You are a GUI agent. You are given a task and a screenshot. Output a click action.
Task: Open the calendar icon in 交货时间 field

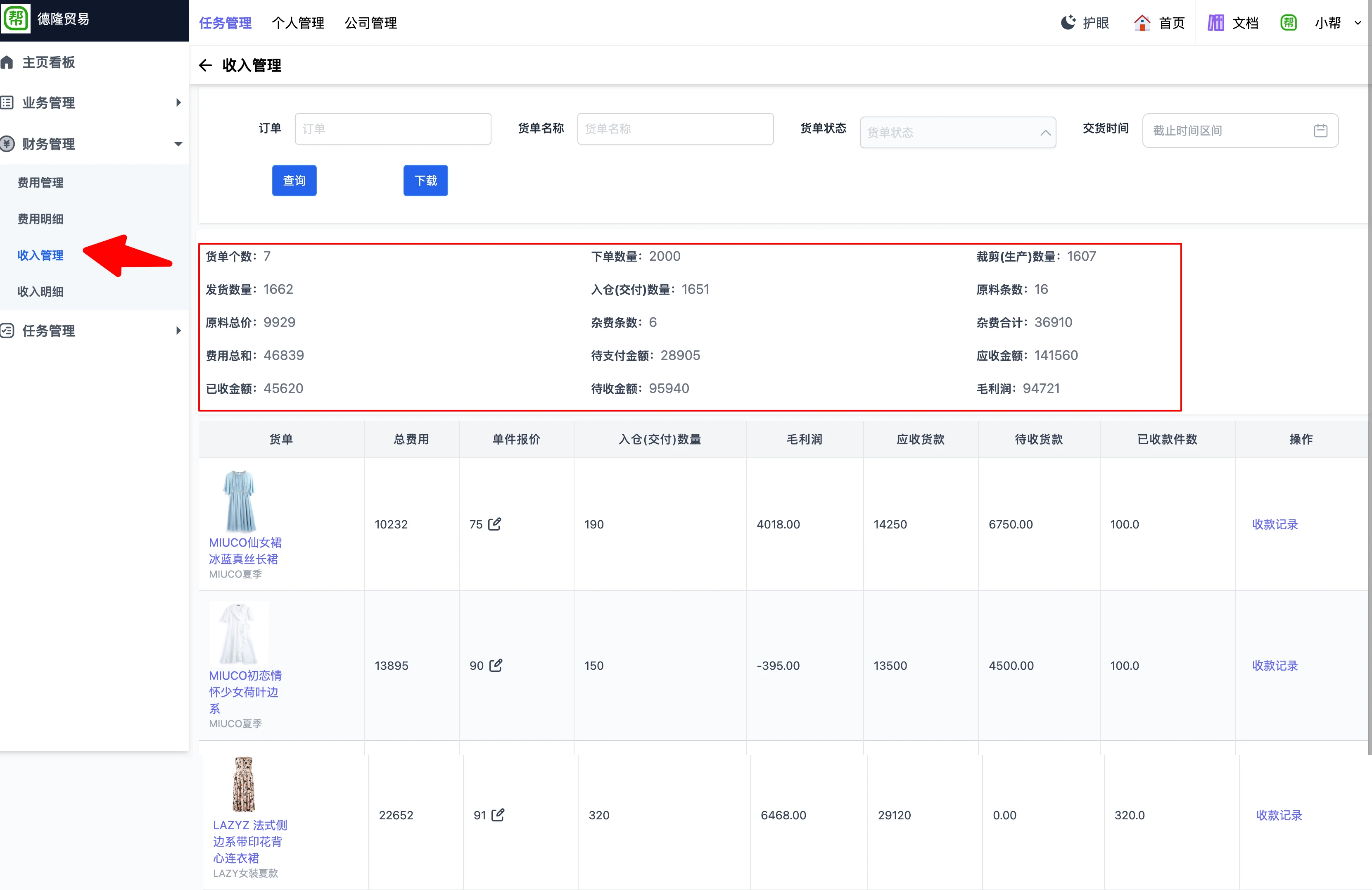[x=1321, y=130]
